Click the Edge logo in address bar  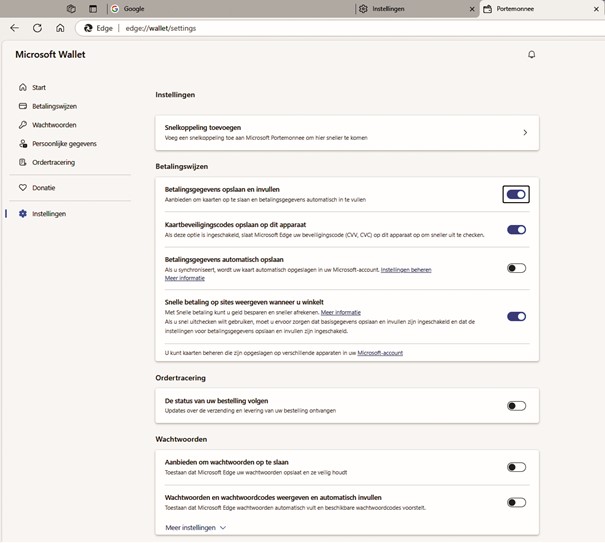pyautogui.click(x=88, y=28)
